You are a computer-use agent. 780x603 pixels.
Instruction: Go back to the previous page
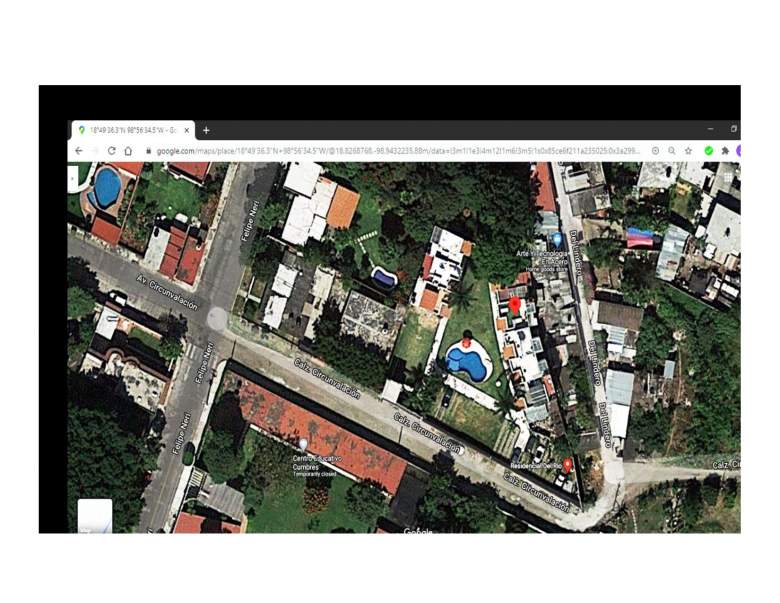click(x=79, y=151)
